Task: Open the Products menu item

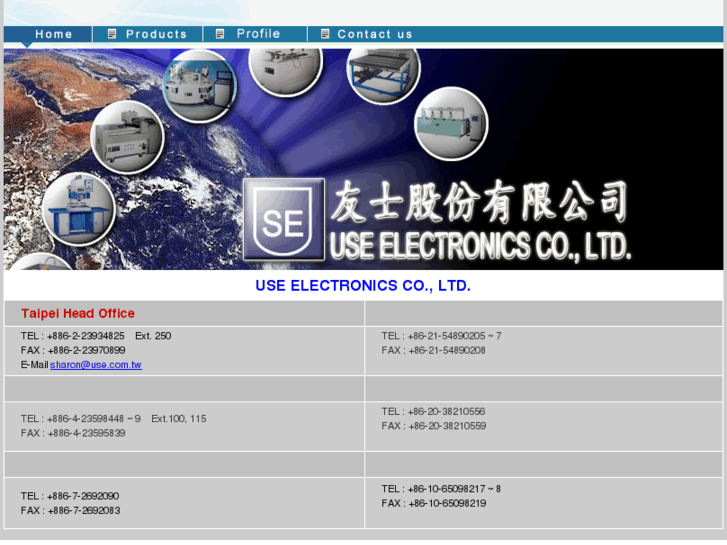Action: click(156, 34)
